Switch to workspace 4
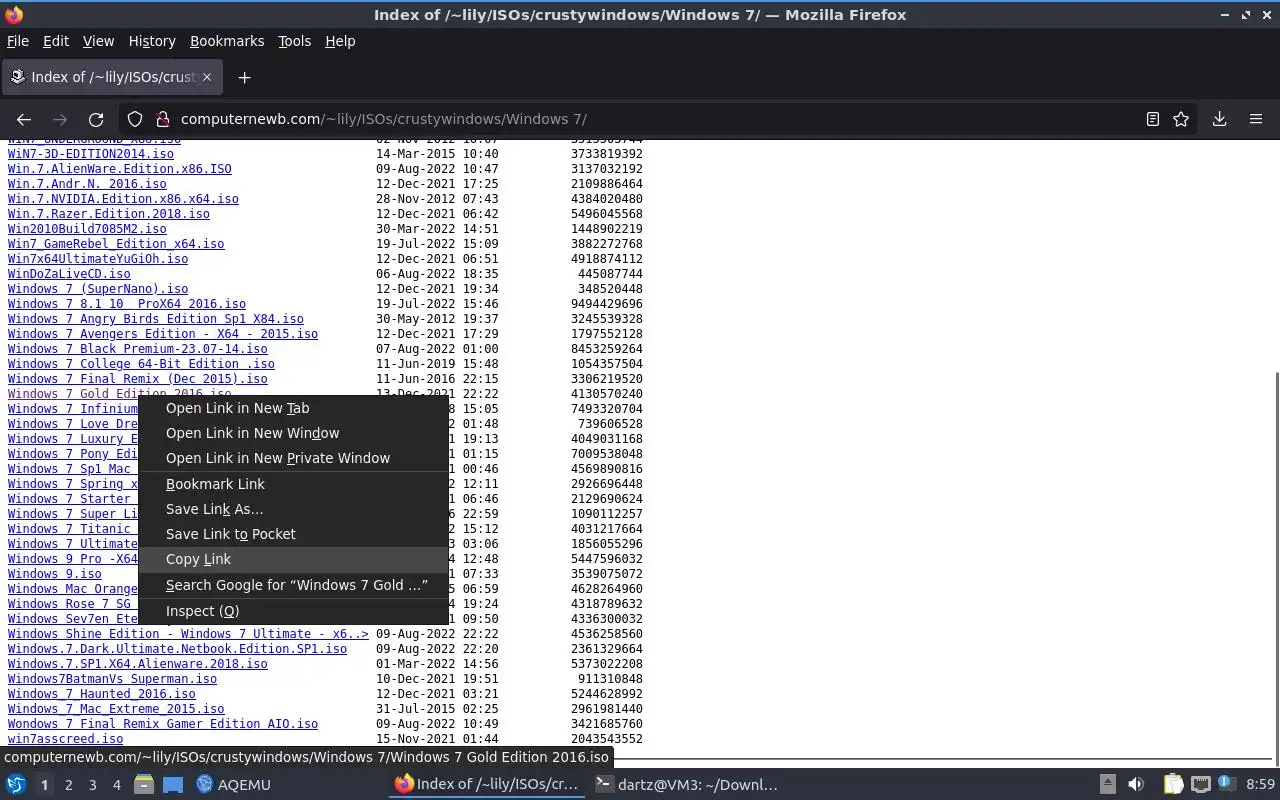 click(116, 785)
